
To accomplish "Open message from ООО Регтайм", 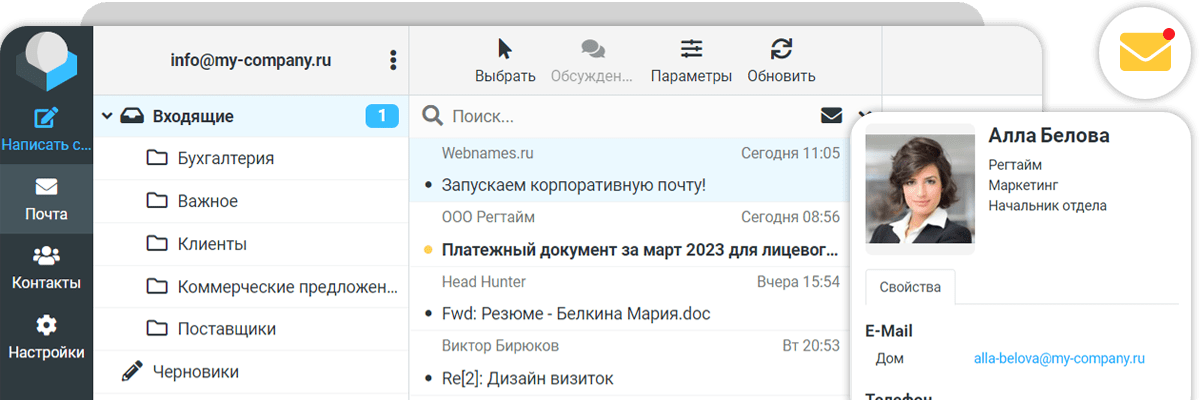I will tap(629, 234).
